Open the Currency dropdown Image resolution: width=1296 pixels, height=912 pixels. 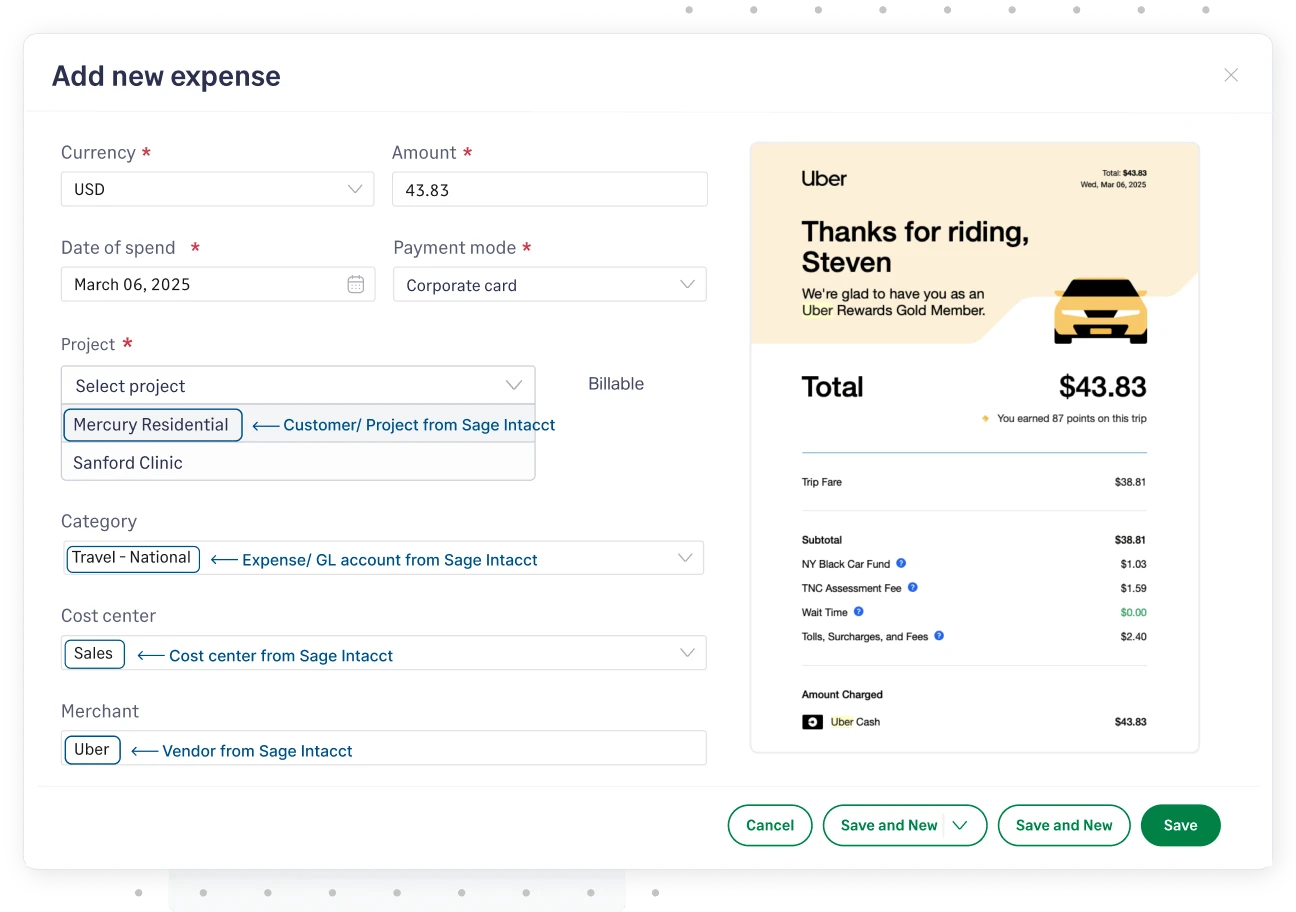(355, 188)
